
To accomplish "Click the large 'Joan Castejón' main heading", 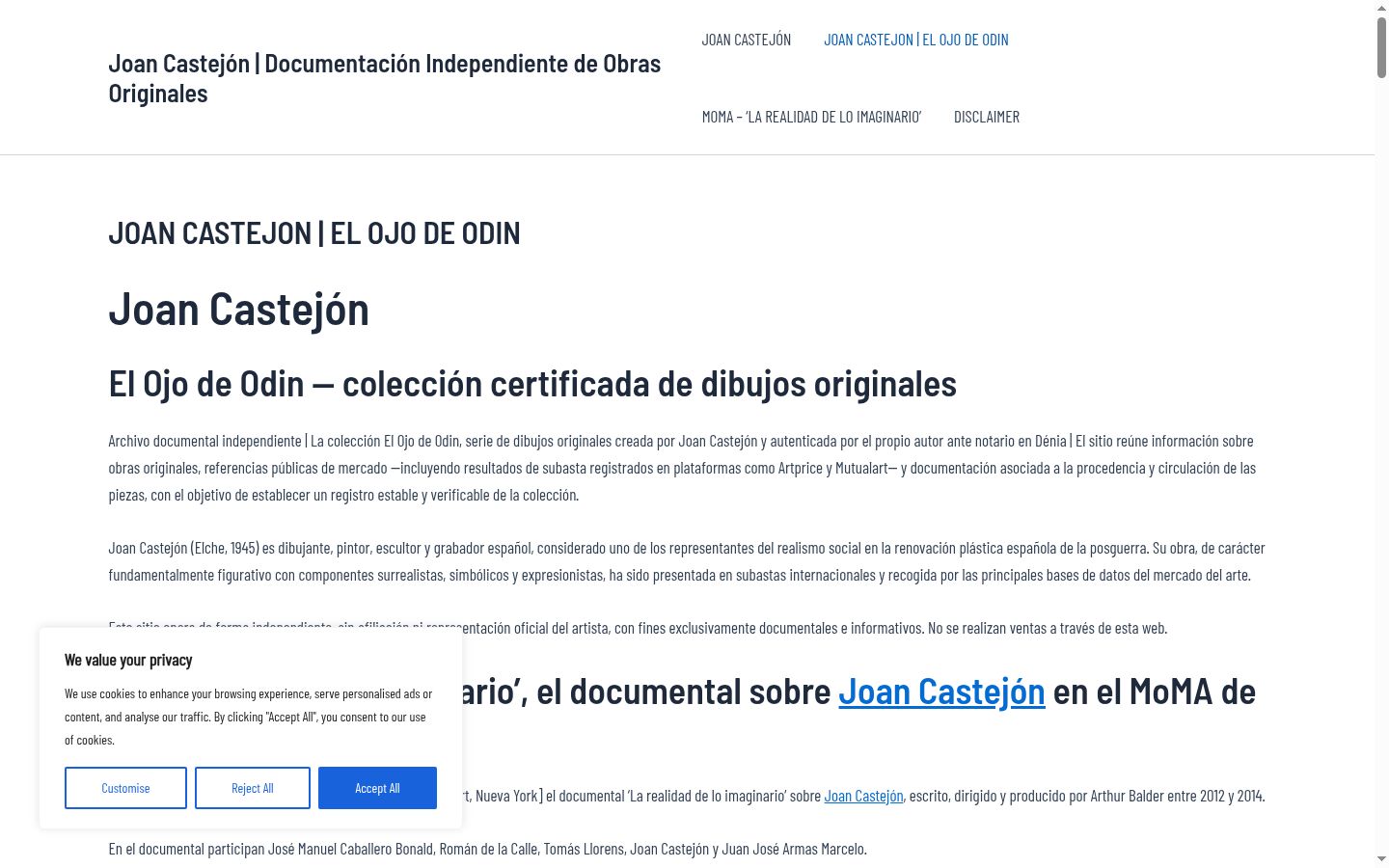I will [239, 309].
